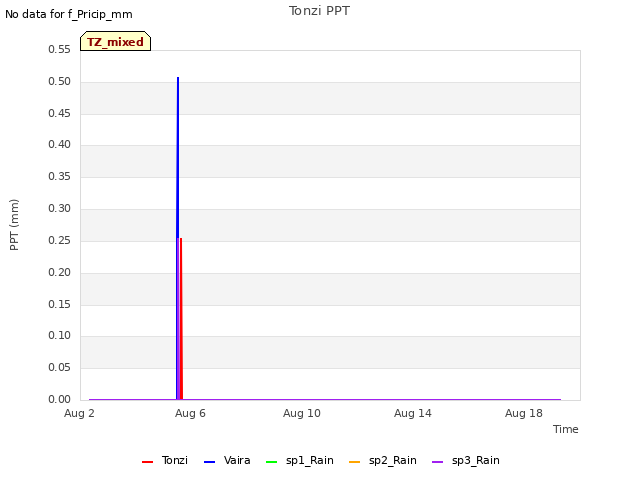640x480 pixels.
Task: Click the green sp1_Rain legend color marker
Action: tap(271, 462)
